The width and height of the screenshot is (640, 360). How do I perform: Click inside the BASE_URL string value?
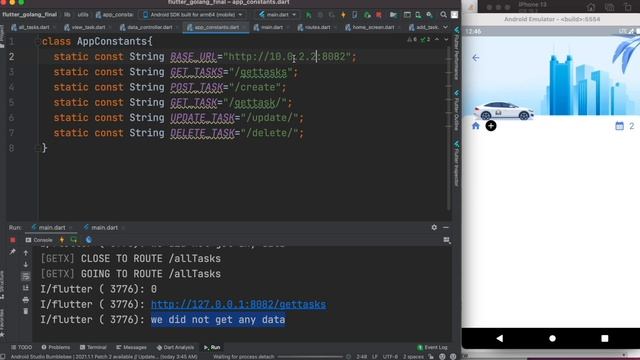coord(287,57)
